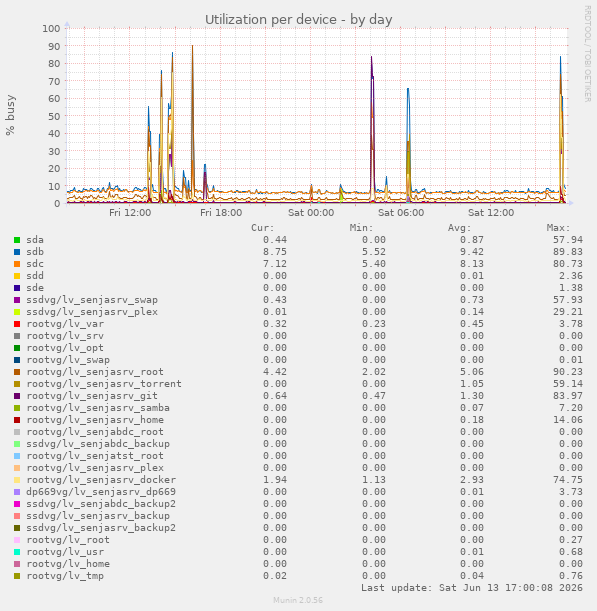Click the 100 y-axis tick label
This screenshot has width=597, height=611.
51,28
